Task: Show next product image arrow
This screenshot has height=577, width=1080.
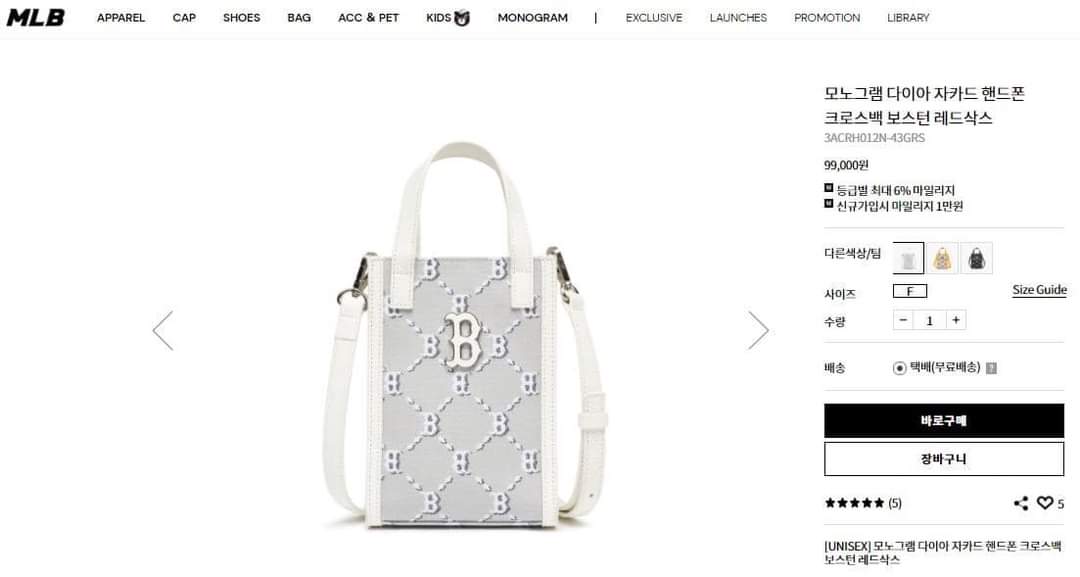Action: coord(758,331)
